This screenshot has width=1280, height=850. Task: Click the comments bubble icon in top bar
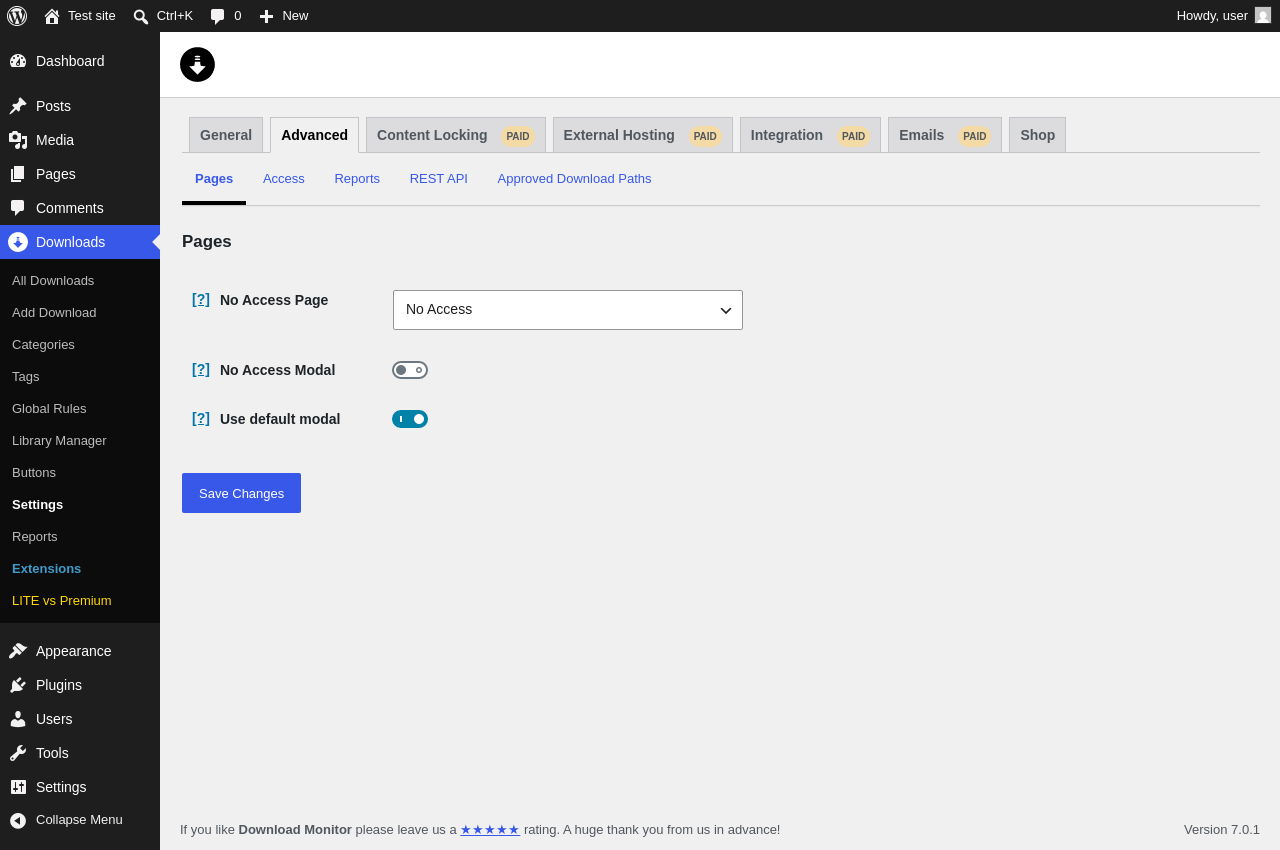coord(218,16)
